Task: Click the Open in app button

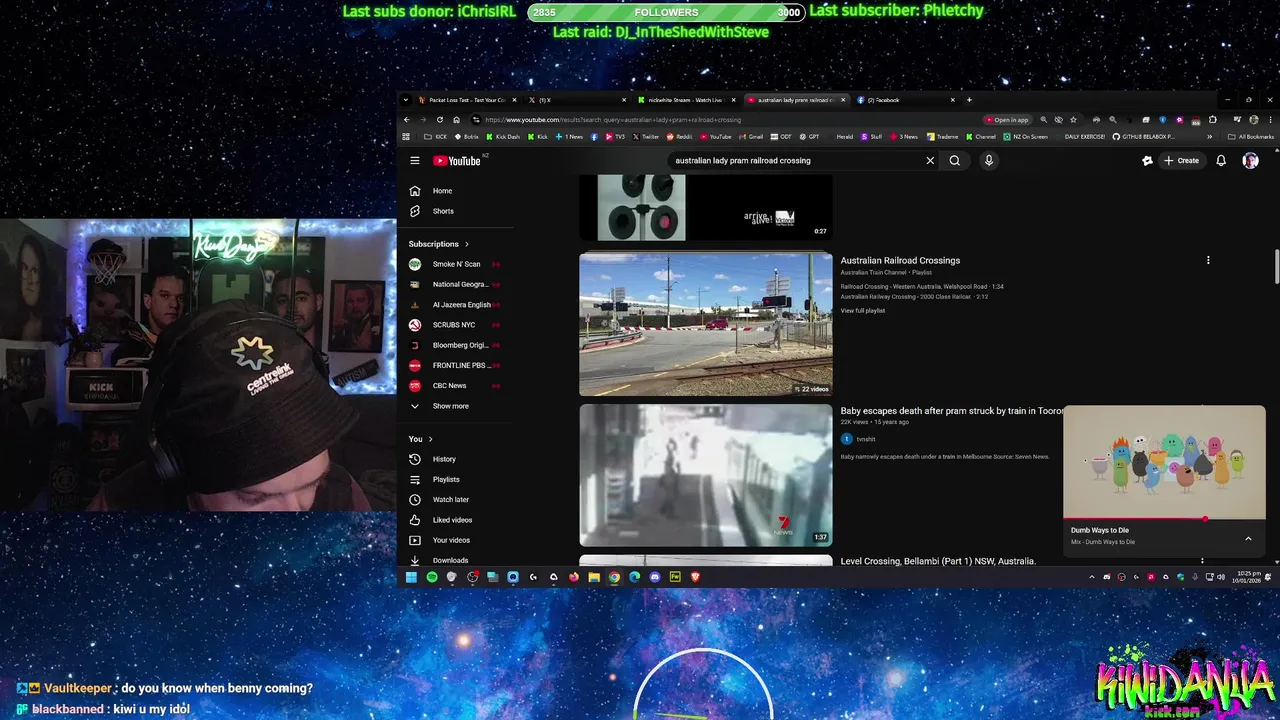Action: coord(1008,119)
